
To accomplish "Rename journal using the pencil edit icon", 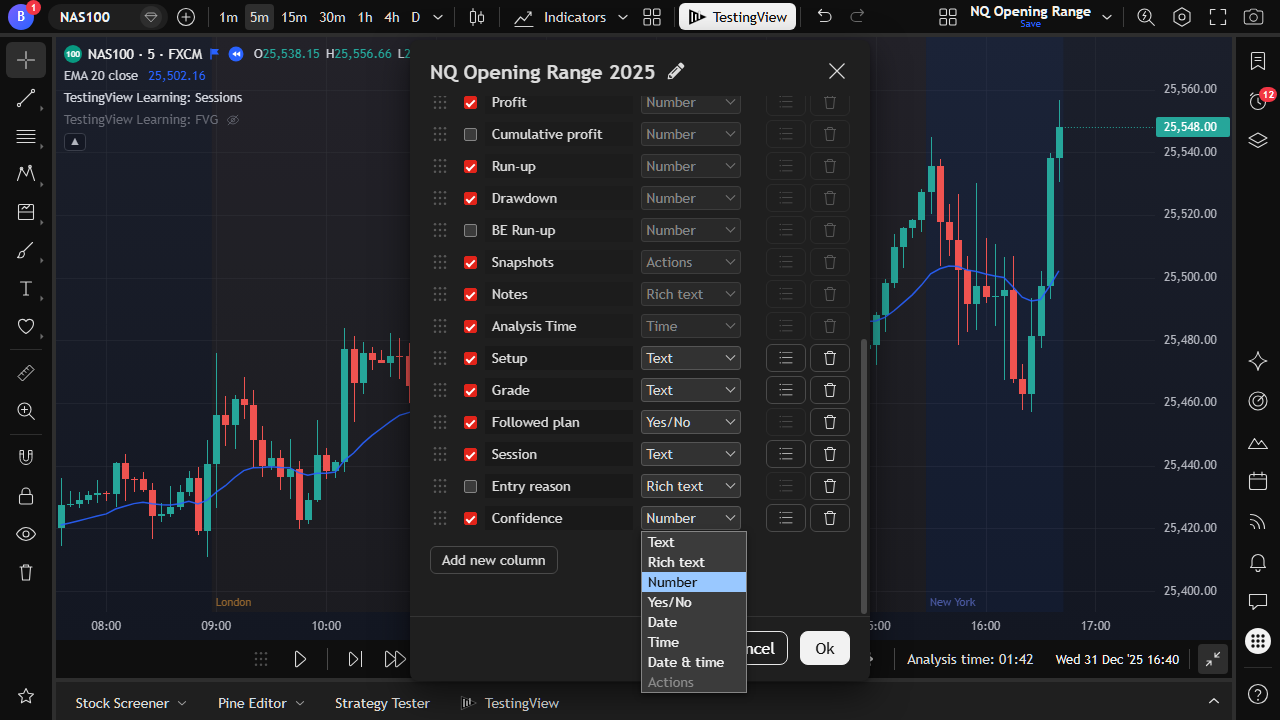I will 676,71.
